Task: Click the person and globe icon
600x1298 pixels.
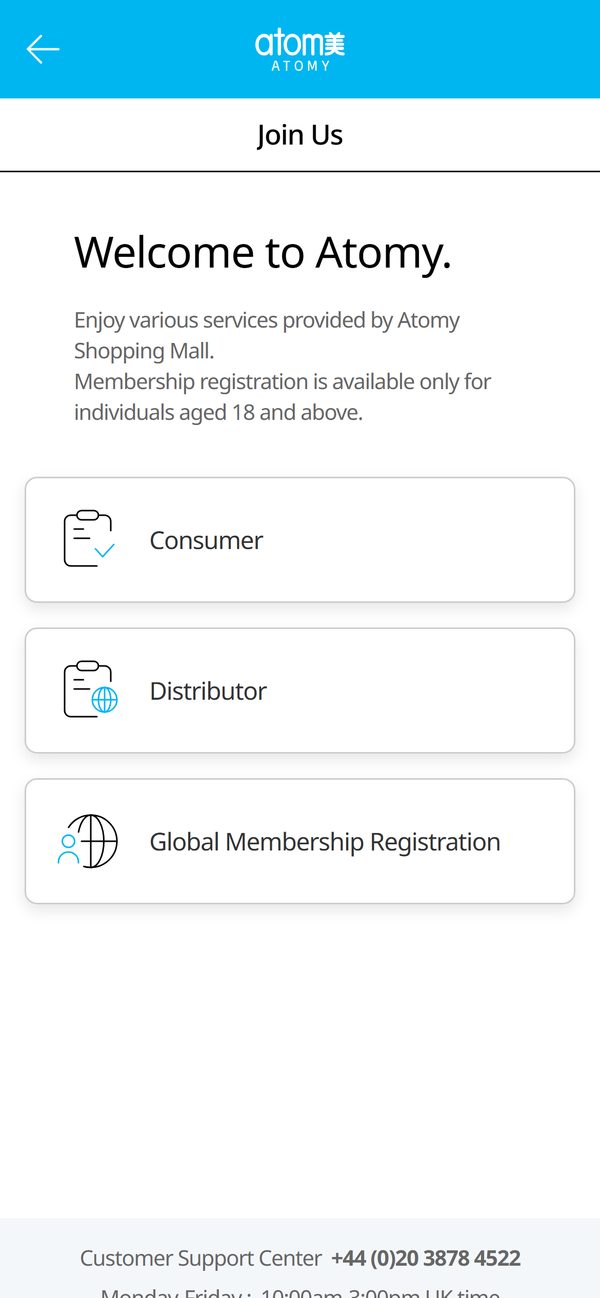Action: click(x=88, y=841)
